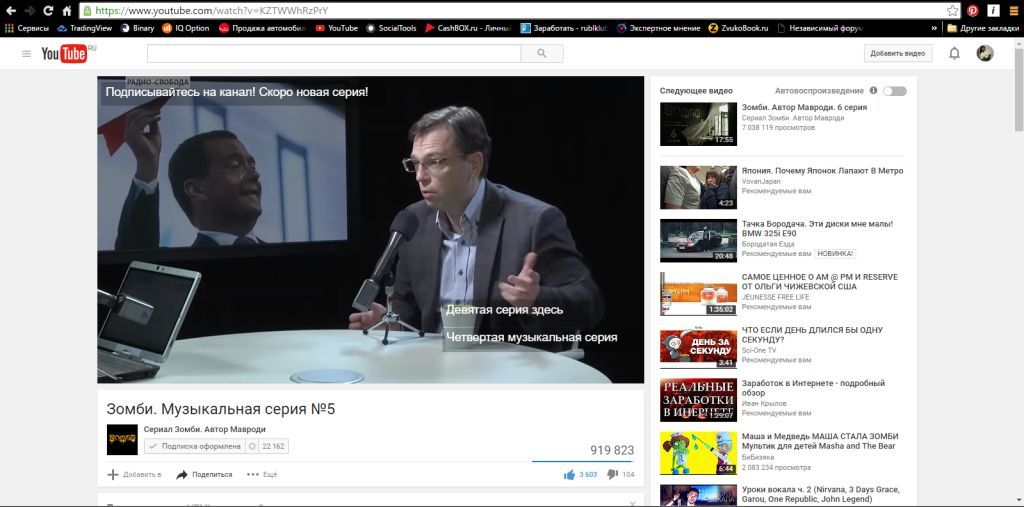Image resolution: width=1024 pixels, height=507 pixels.
Task: Open Другие закладки folder
Action: tap(983, 28)
